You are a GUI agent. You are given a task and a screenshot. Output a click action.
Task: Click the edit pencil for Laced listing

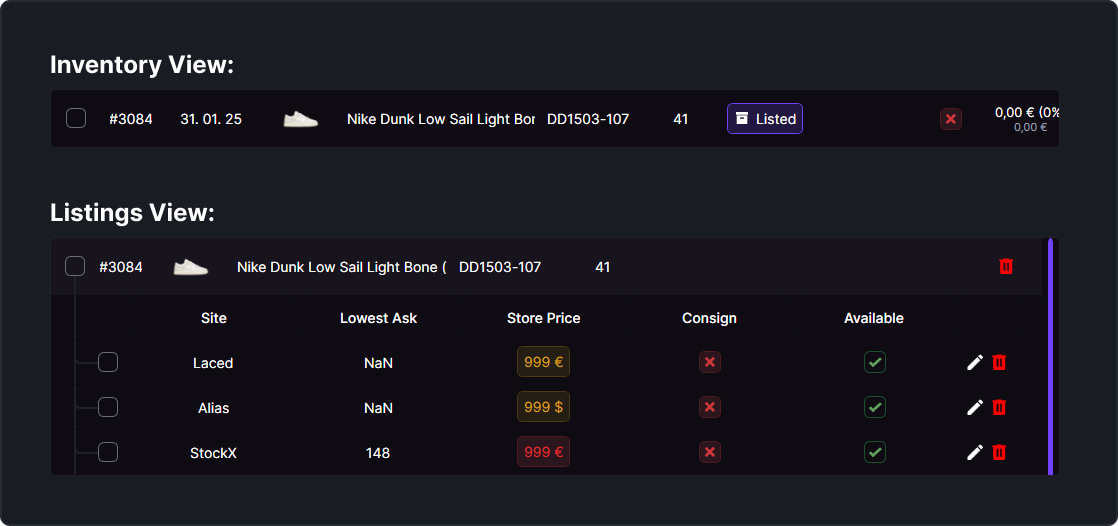(975, 362)
